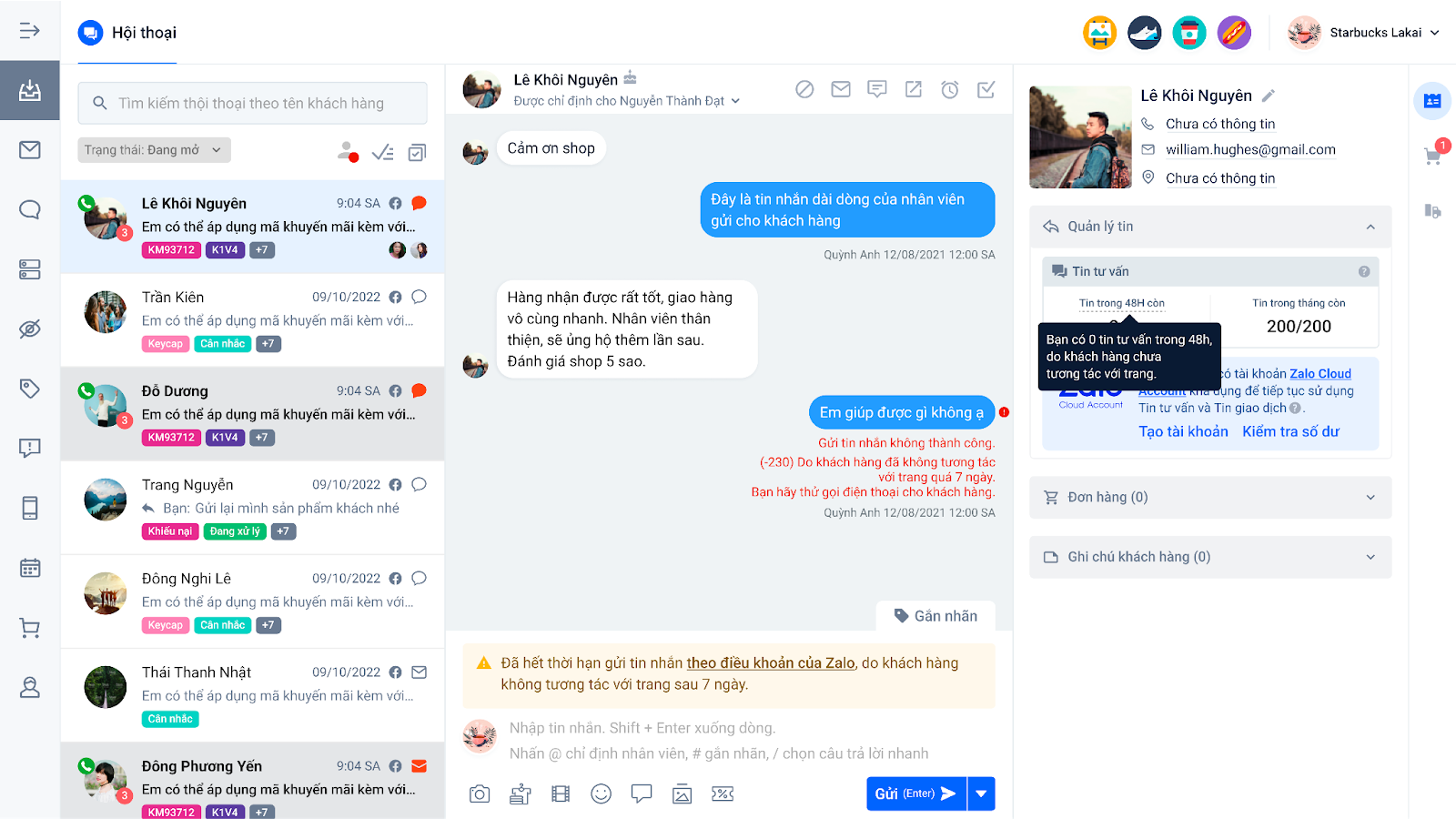Viewport: 1456px width, 819px height.
Task: Click the video film strip icon
Action: point(561,794)
